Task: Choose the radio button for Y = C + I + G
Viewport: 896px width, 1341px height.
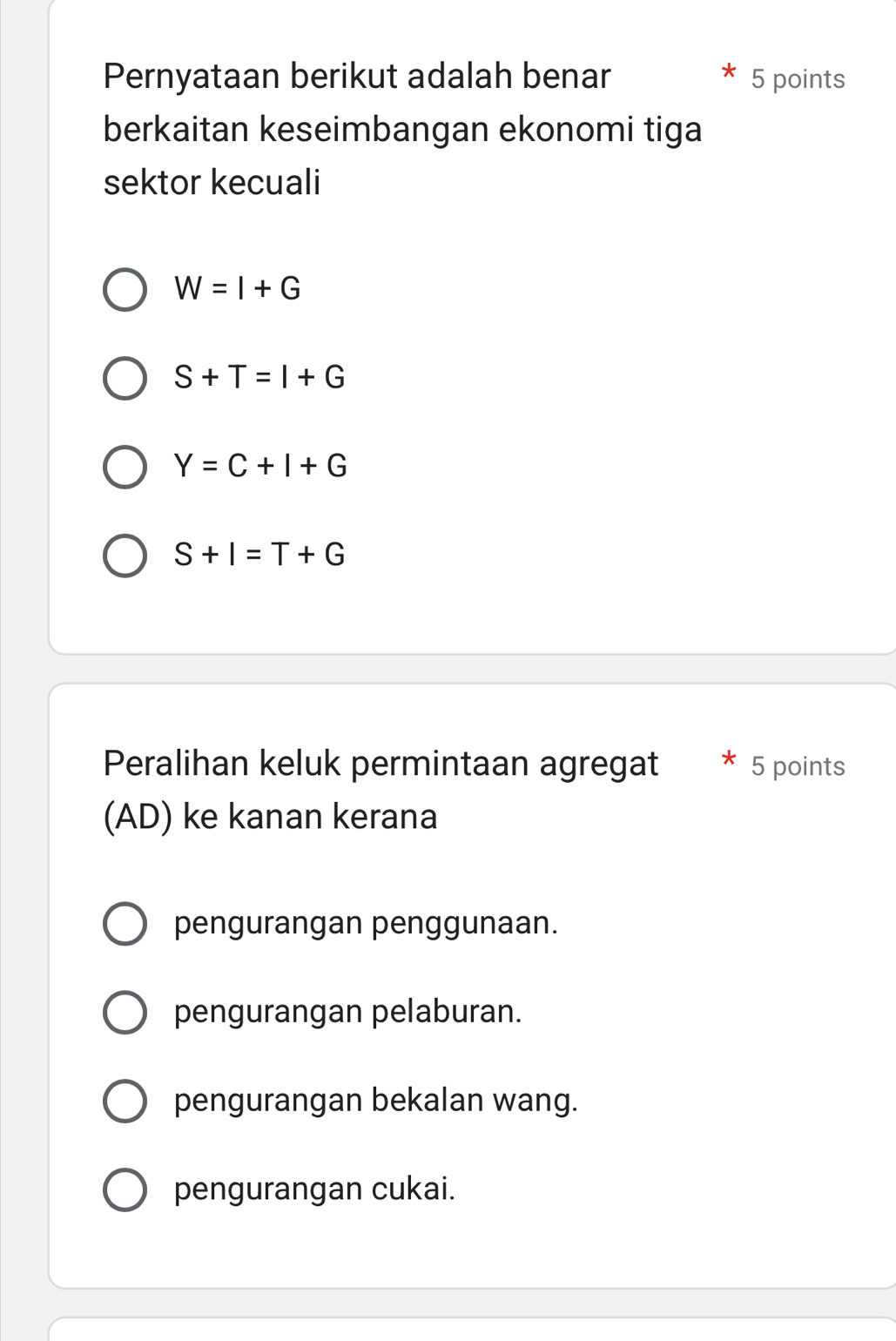Action: [125, 468]
